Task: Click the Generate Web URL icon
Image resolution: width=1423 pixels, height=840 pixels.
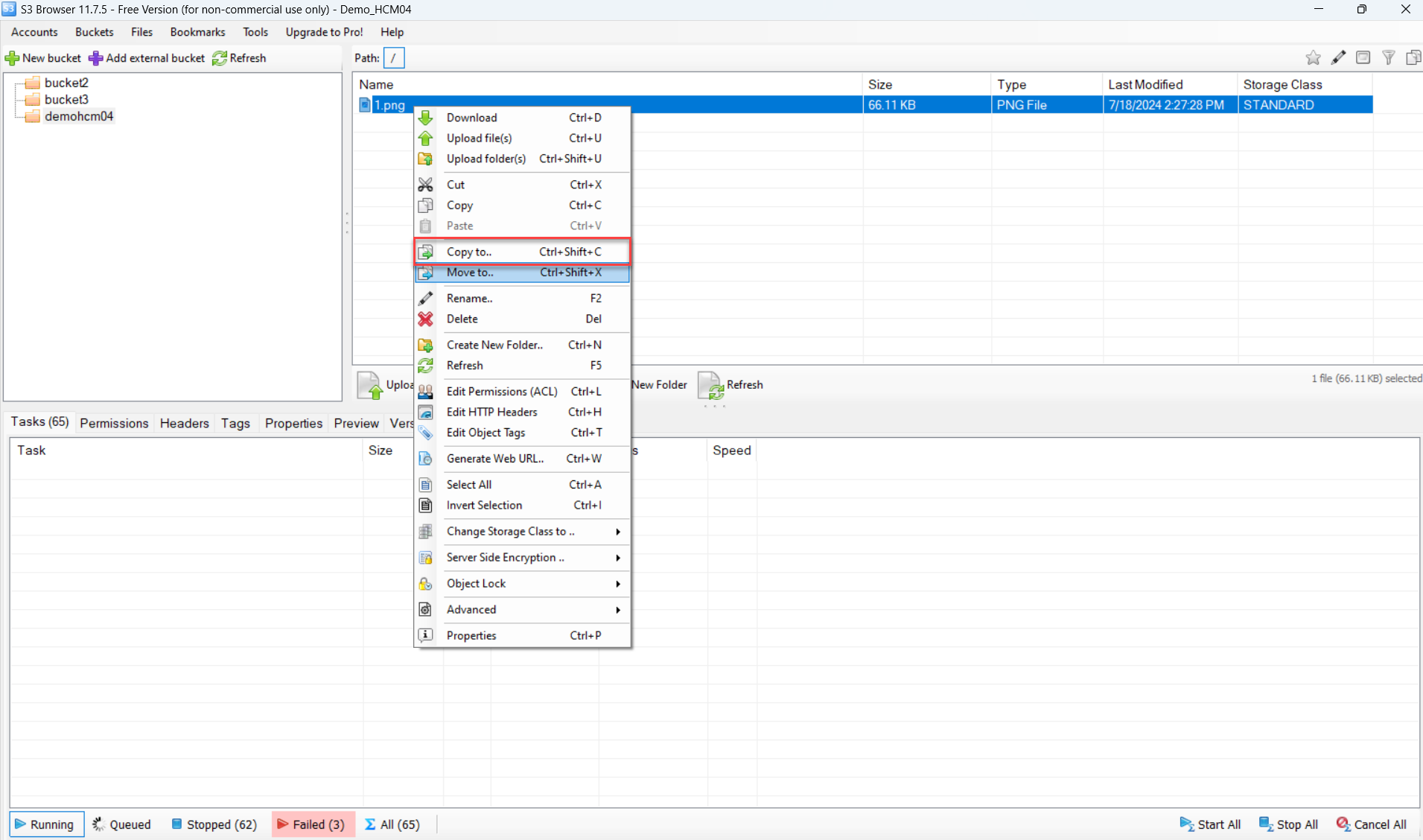Action: click(x=425, y=459)
